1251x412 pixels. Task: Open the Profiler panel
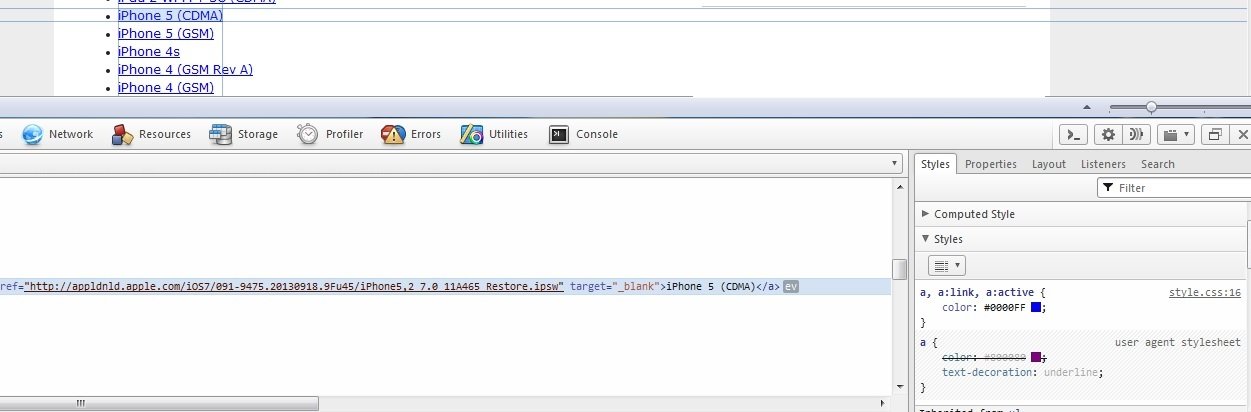point(330,134)
